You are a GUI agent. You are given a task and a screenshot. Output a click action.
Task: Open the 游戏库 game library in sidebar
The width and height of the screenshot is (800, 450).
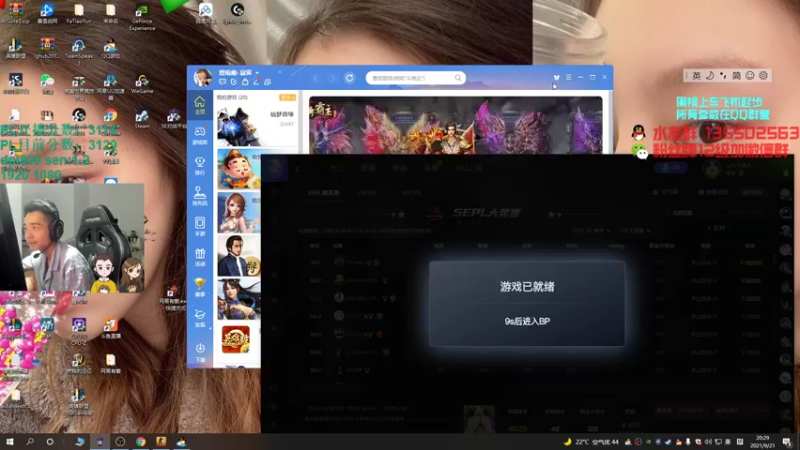point(199,135)
